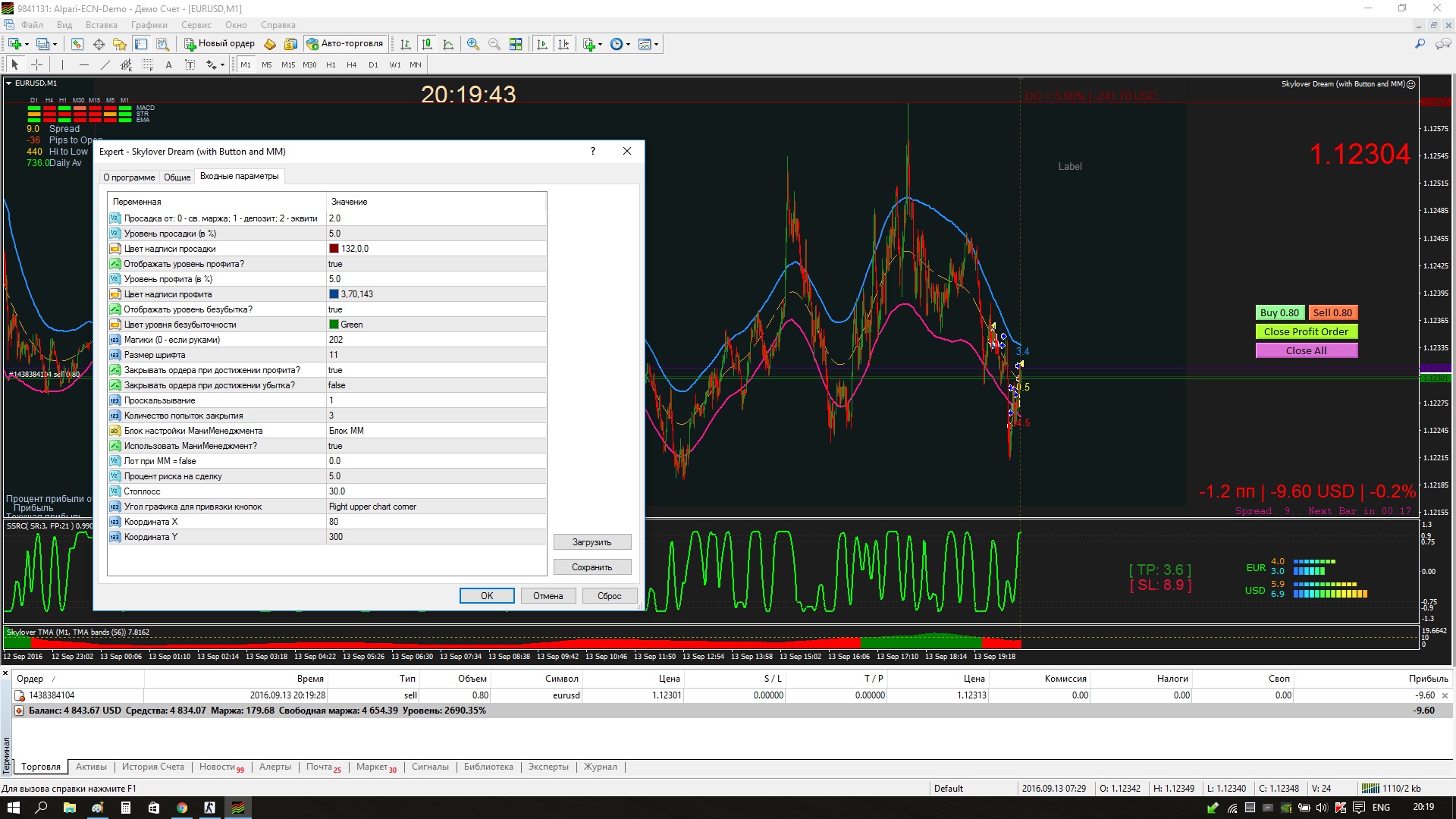Screen dimensions: 1456x819
Task: Switch chart to line chart icon
Action: [448, 44]
